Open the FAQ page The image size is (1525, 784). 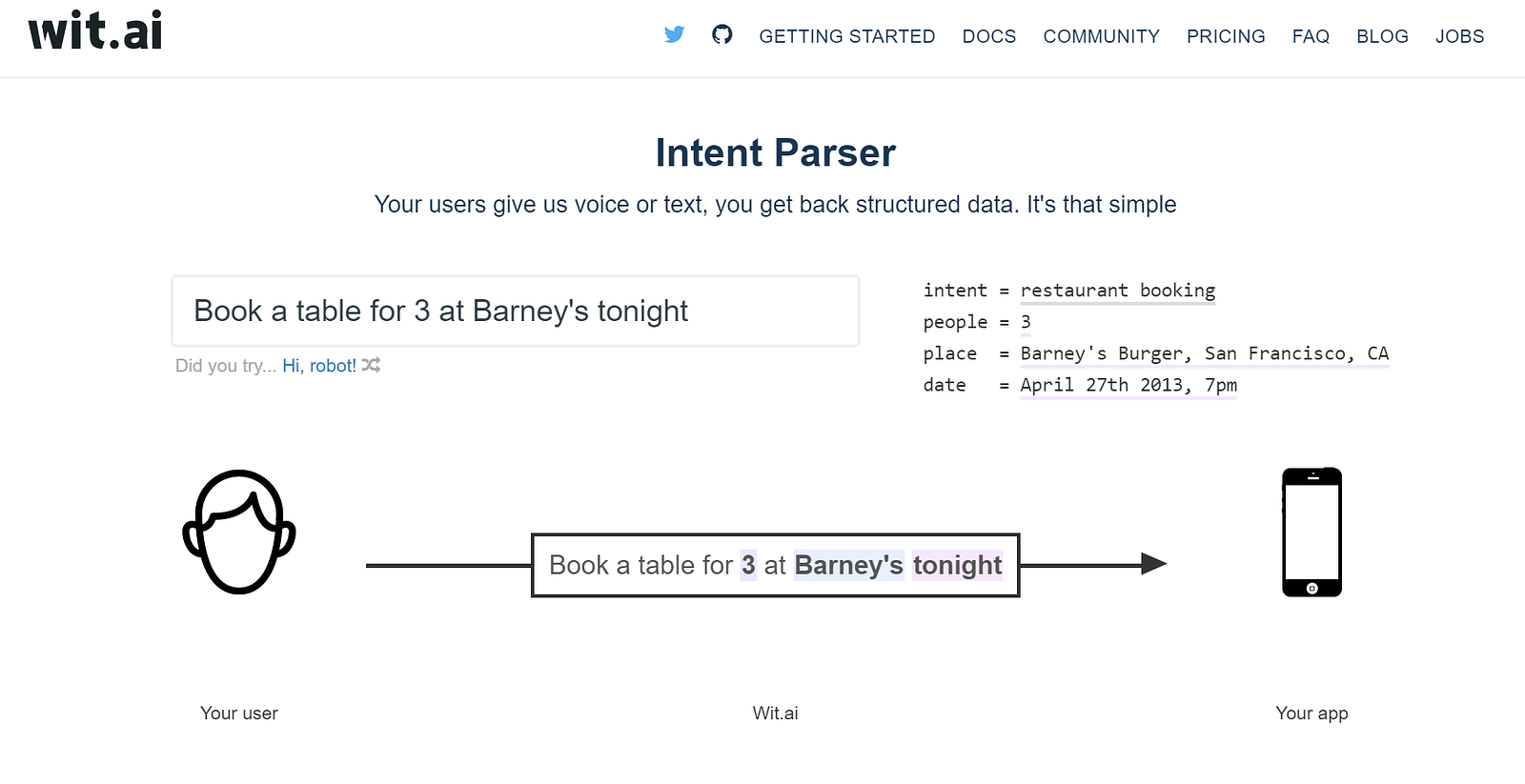pyautogui.click(x=1311, y=36)
